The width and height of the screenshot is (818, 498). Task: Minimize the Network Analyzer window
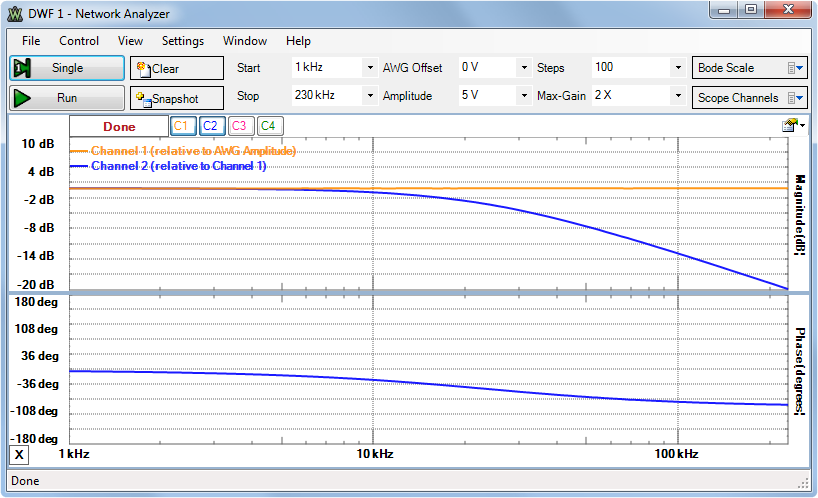tap(724, 10)
